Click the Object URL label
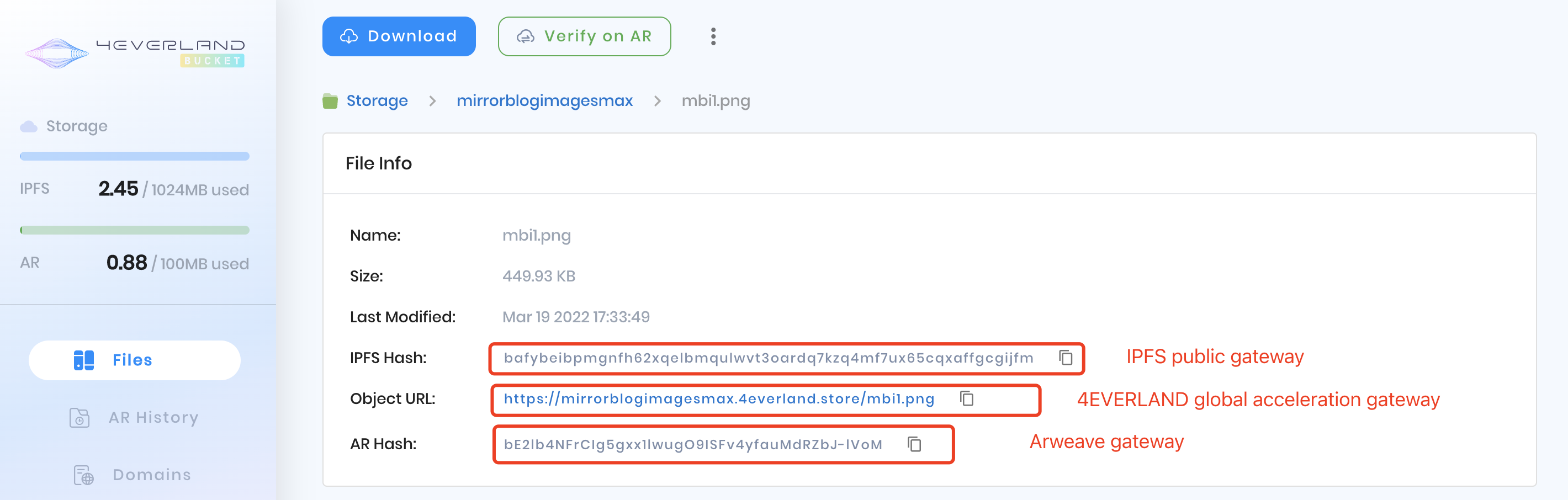1568x500 pixels. (x=393, y=398)
